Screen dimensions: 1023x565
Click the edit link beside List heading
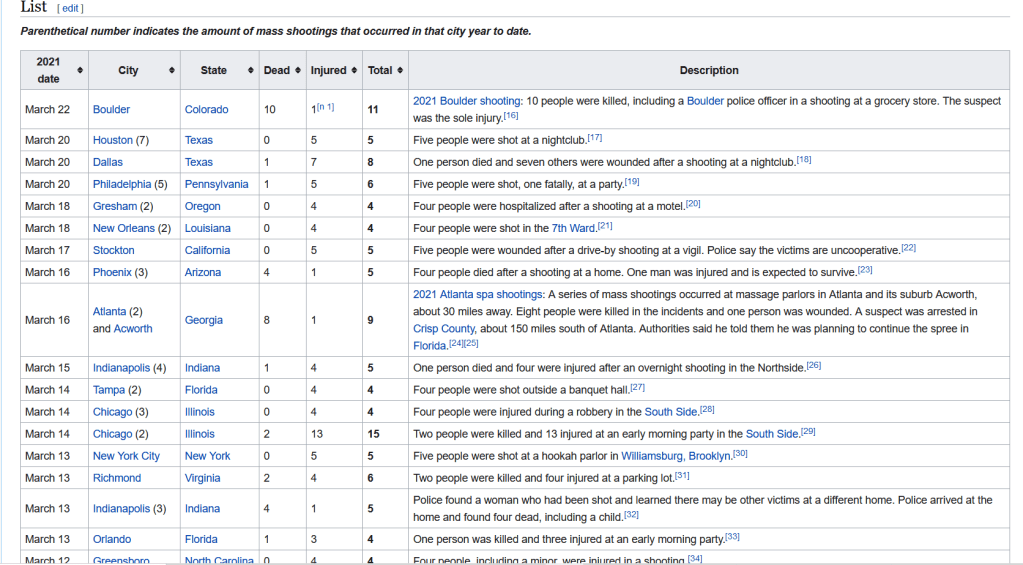(69, 8)
